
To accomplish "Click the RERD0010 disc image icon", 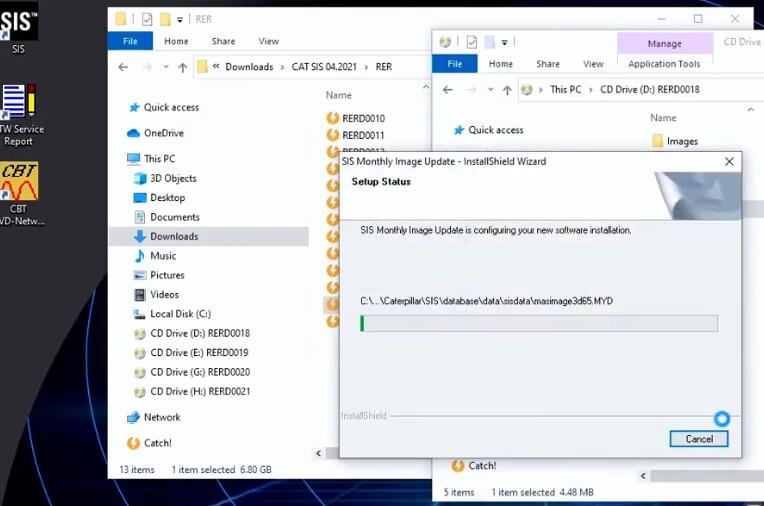I will [x=333, y=118].
